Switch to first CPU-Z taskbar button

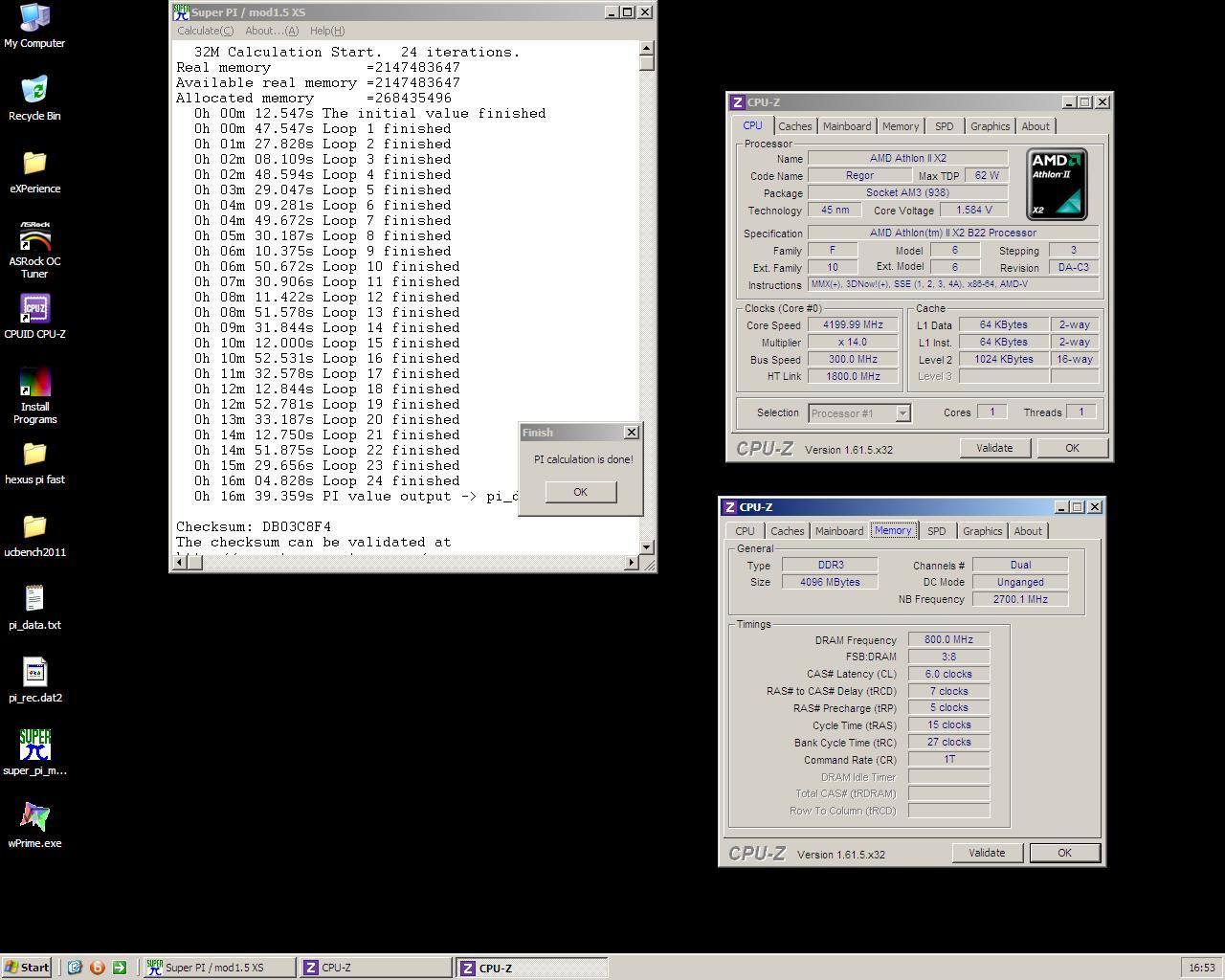374,968
